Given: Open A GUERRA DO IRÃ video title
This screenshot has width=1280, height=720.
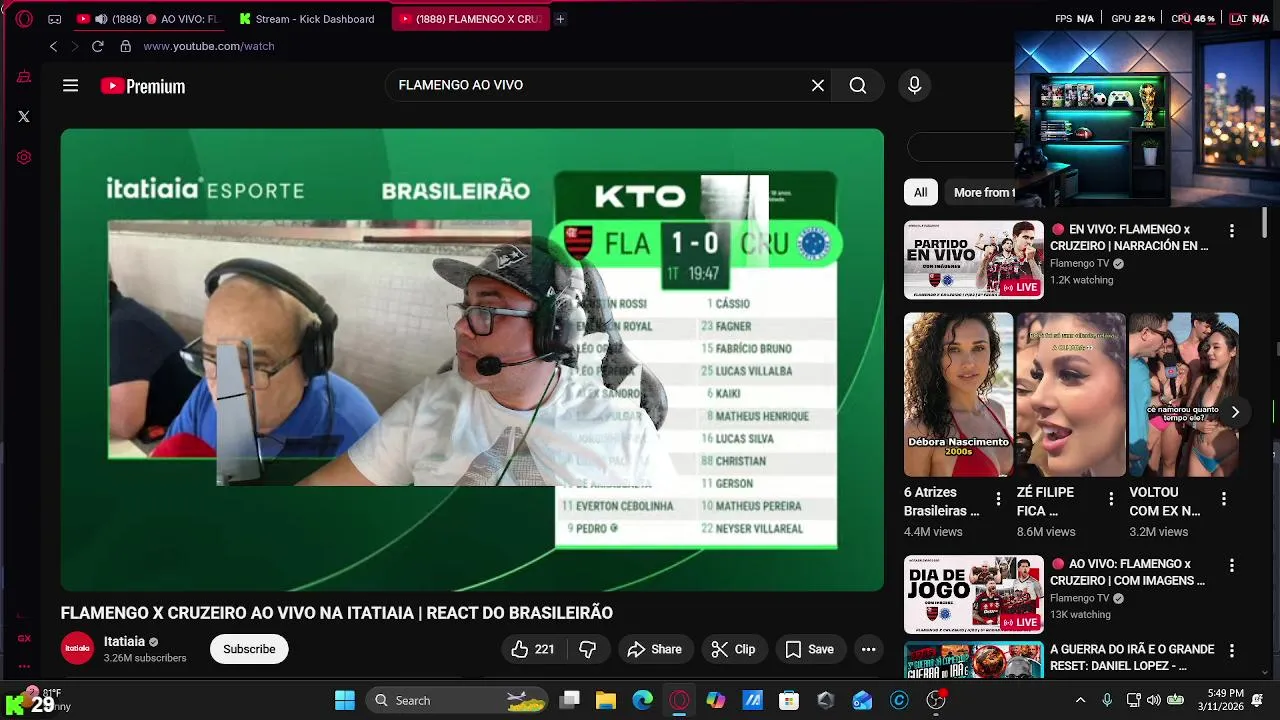Looking at the screenshot, I should click(x=1132, y=657).
